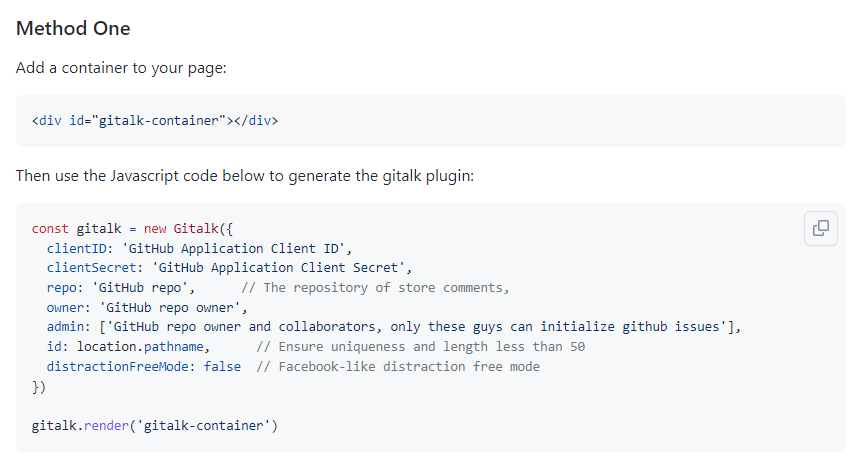Click the "Method One" heading
858x475 pixels.
click(x=73, y=28)
